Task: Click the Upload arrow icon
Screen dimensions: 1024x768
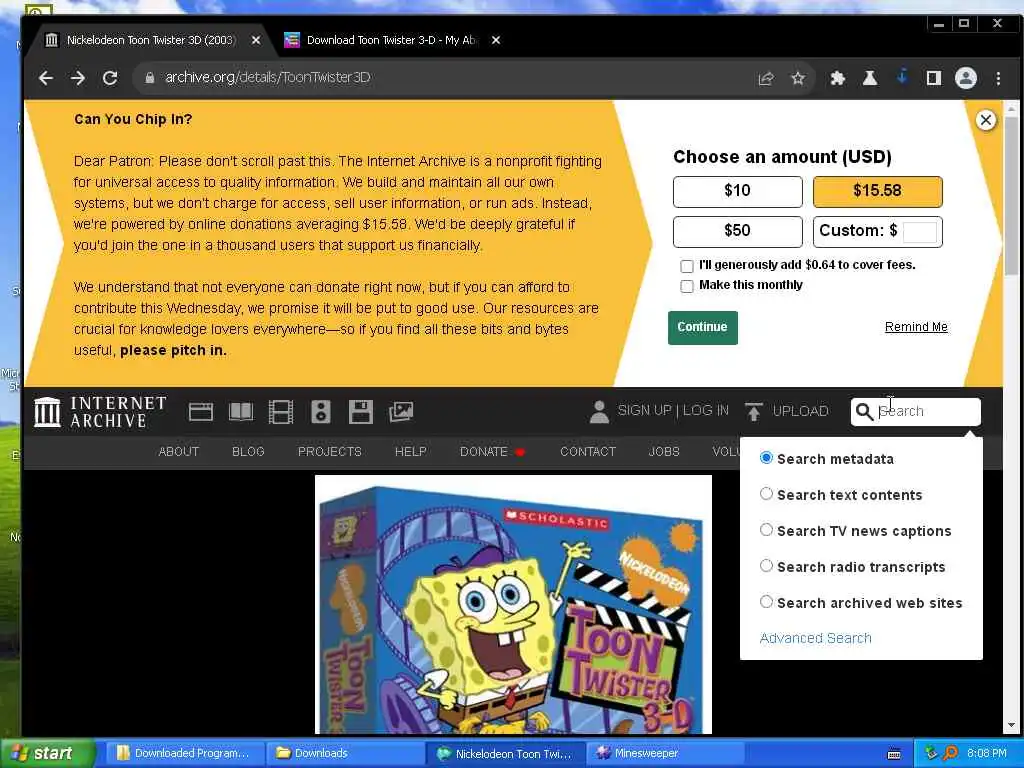Action: click(753, 412)
